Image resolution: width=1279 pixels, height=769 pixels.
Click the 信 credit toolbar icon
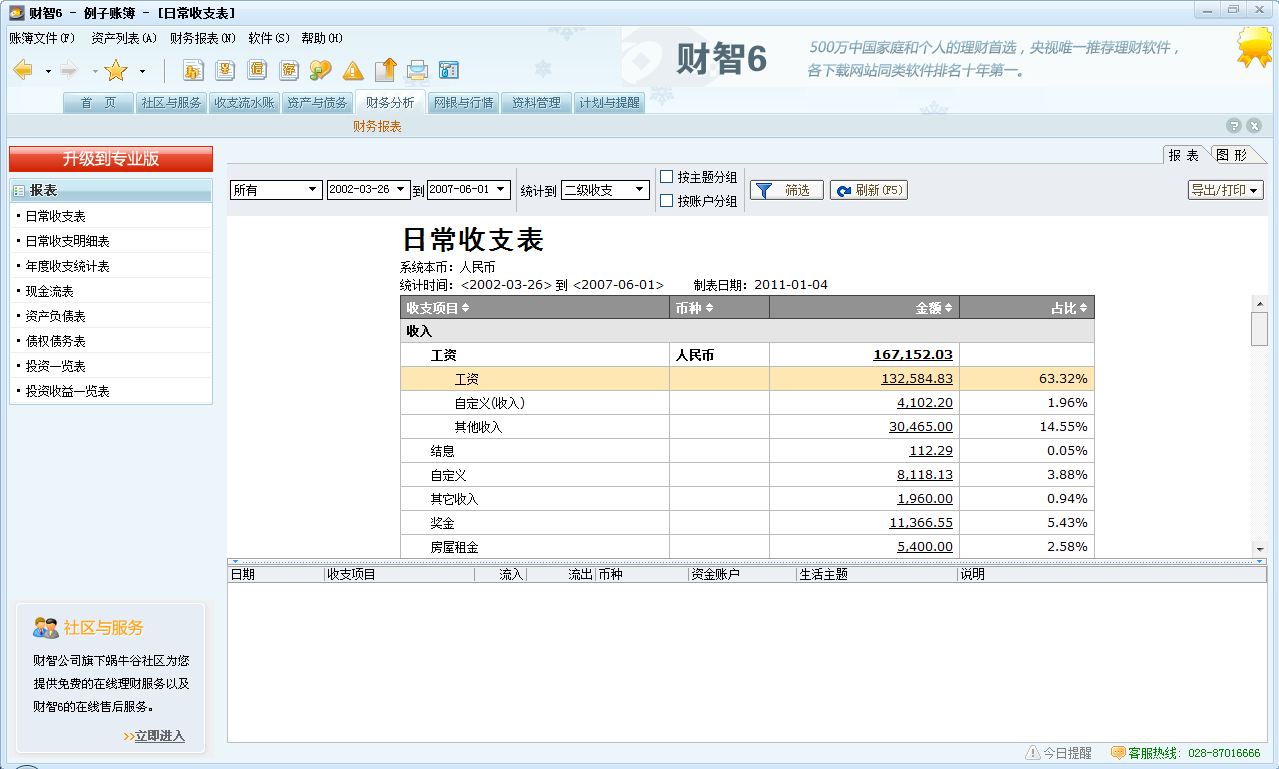[258, 70]
